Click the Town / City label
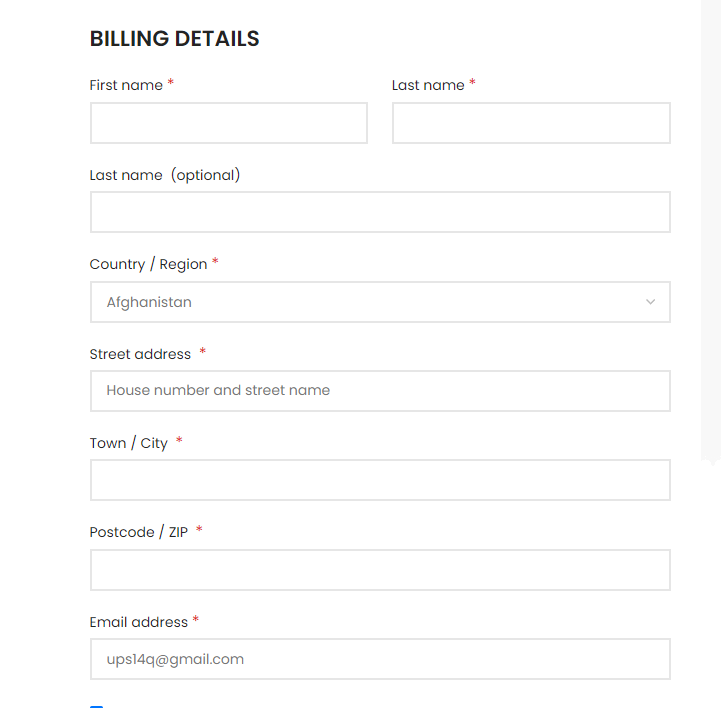The height and width of the screenshot is (708, 721). [128, 443]
